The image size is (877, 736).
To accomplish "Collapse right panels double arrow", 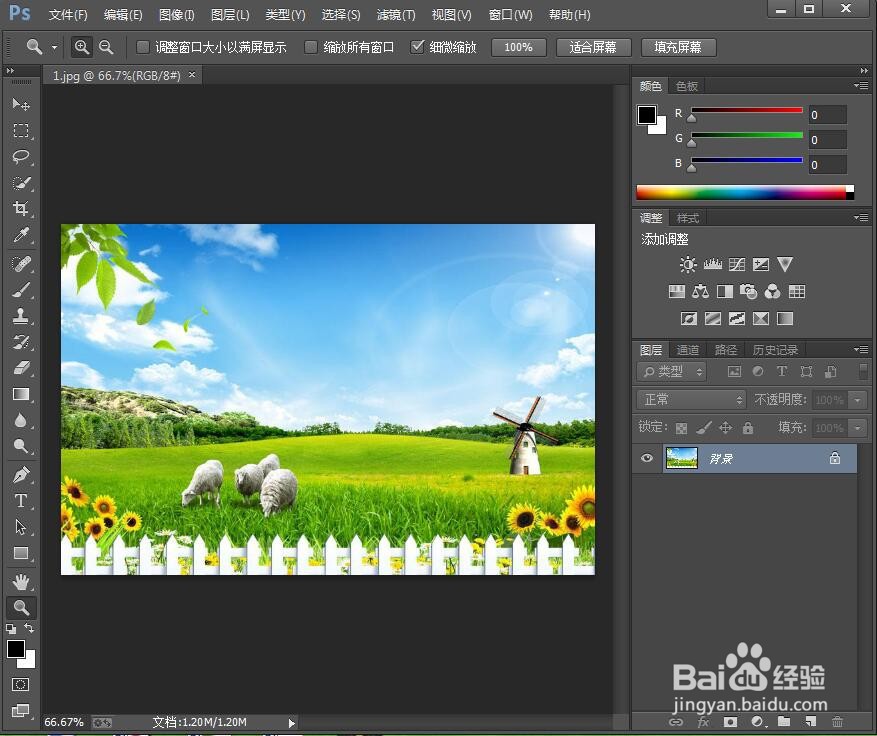I will coord(864,70).
